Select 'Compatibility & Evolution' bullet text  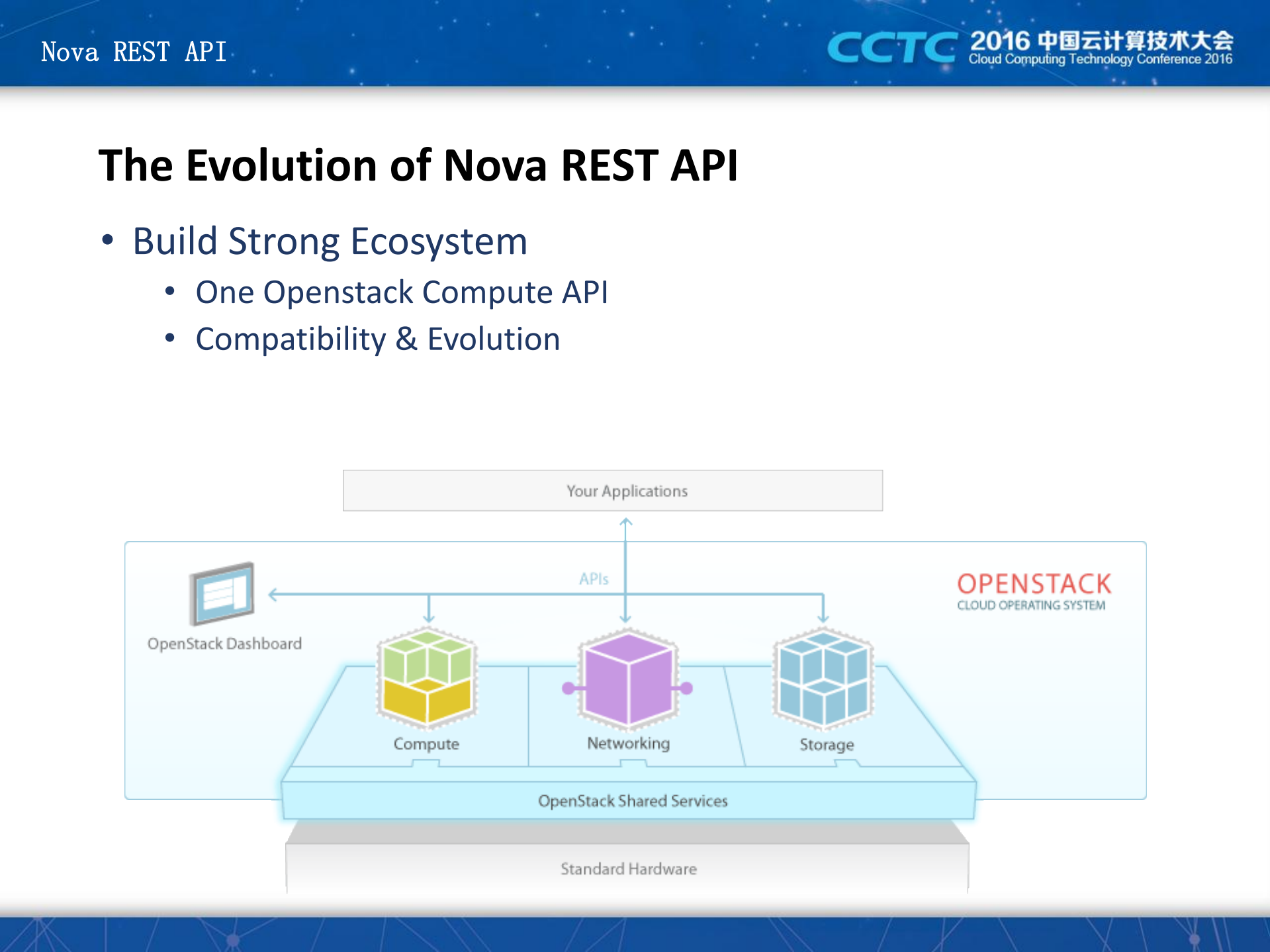coord(378,339)
